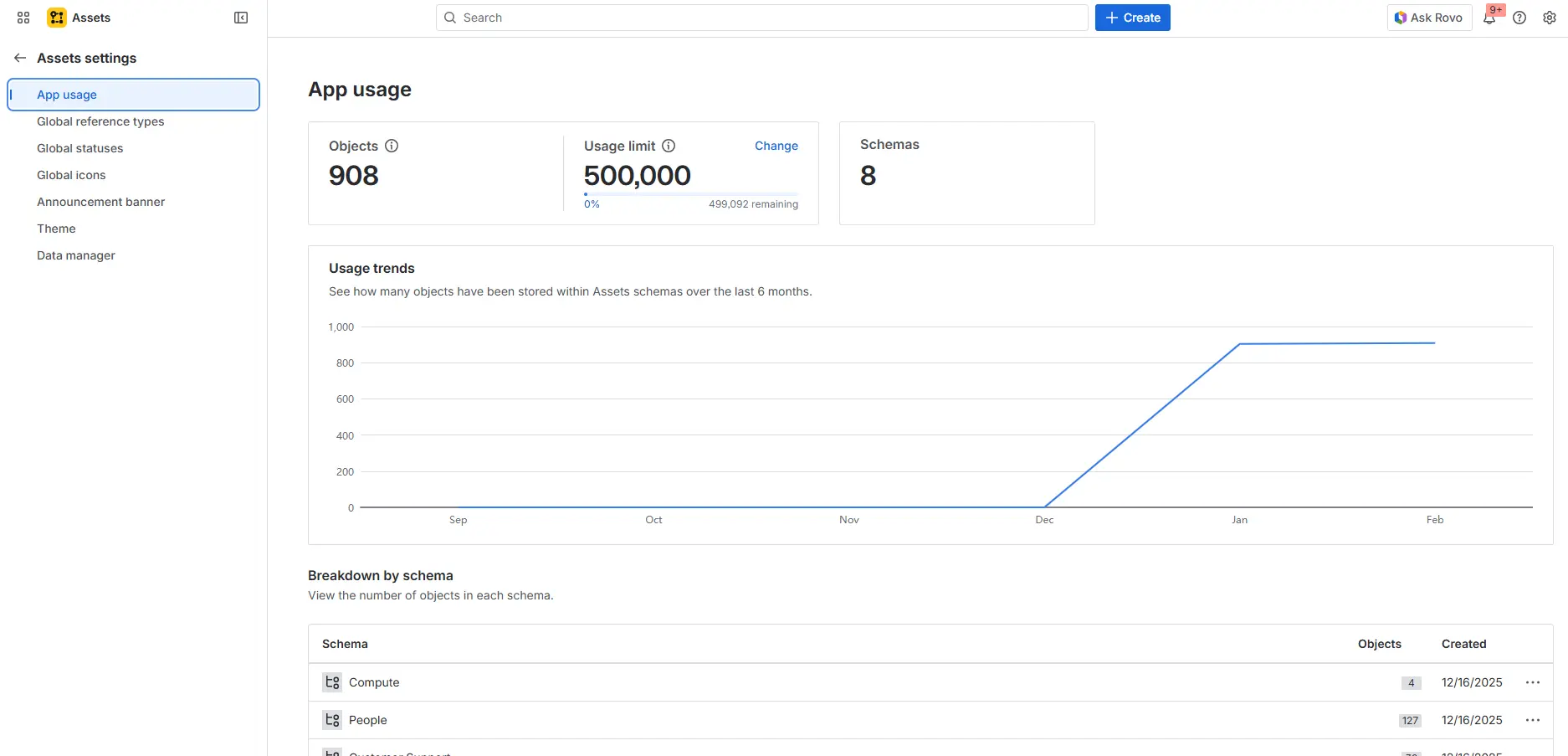
Task: Click the Jan label on chart axis
Action: pos(1239,520)
